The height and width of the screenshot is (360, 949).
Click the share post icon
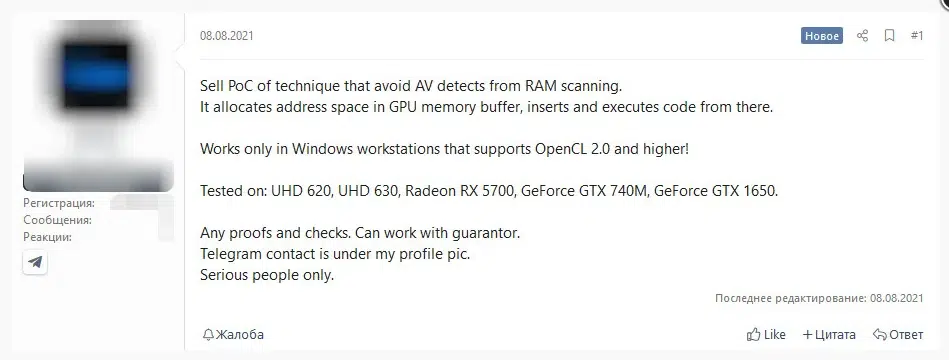[x=862, y=36]
